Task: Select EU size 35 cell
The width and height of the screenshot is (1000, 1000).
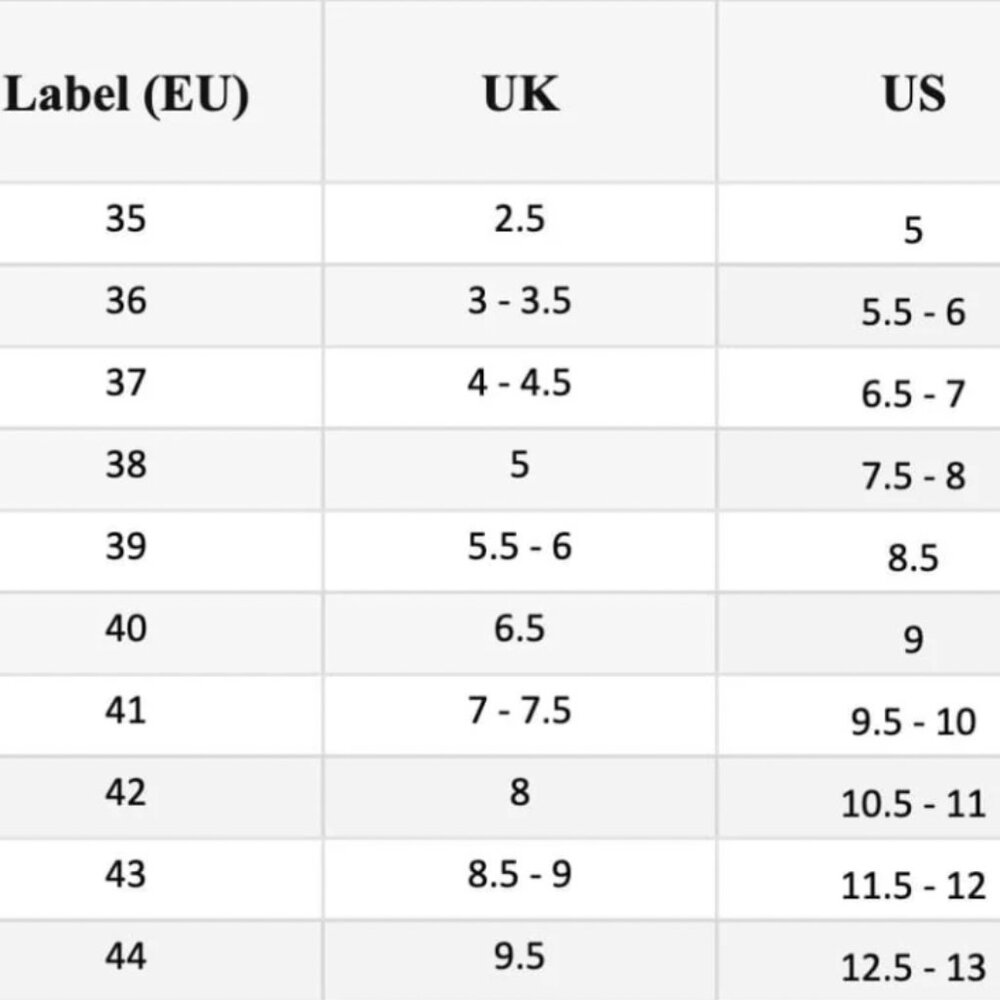Action: tap(161, 223)
